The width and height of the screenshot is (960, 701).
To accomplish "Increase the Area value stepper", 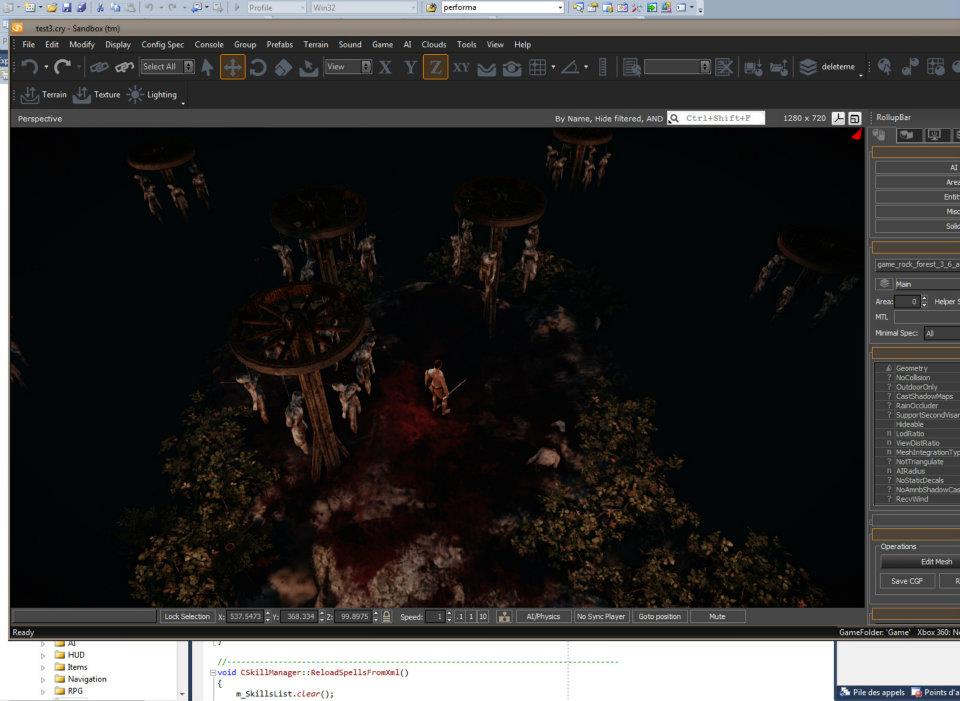I will [x=924, y=298].
